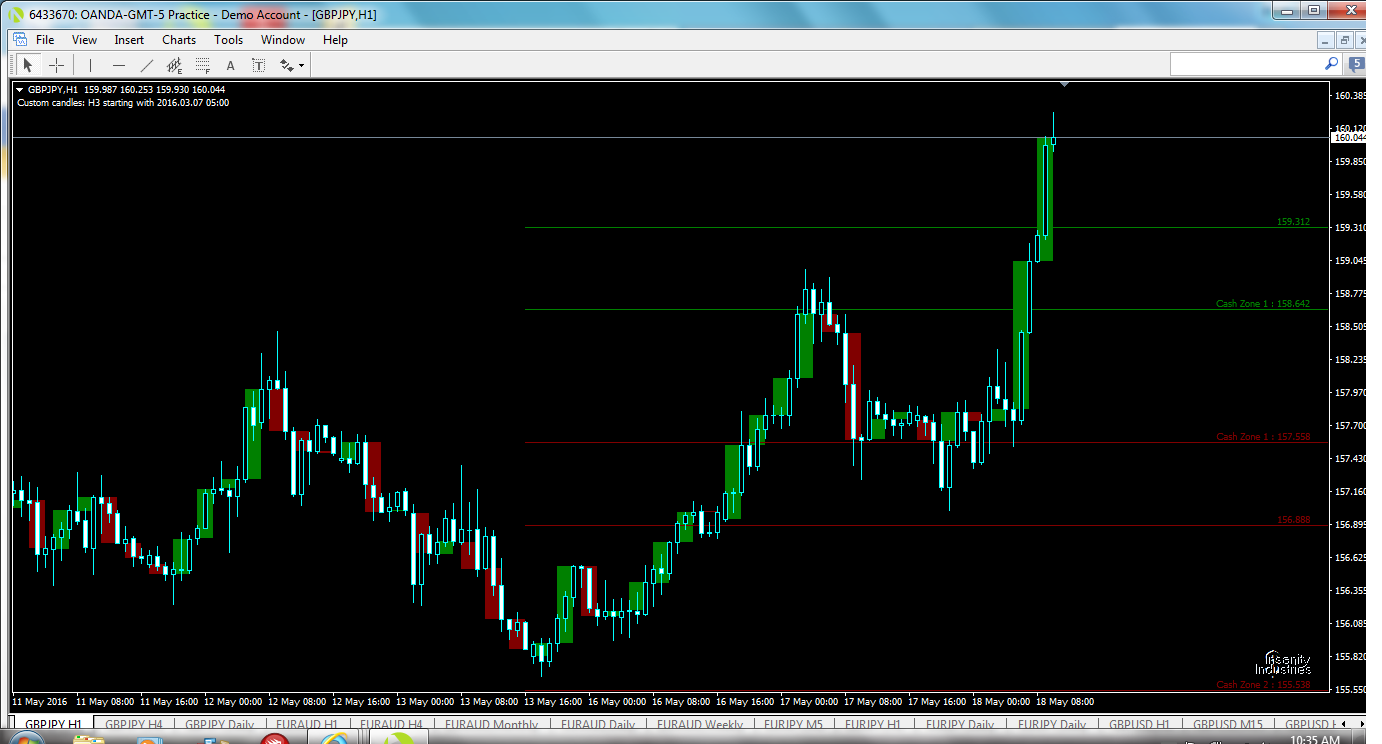Switch to the EURJPY M5 chart tab

(x=793, y=724)
